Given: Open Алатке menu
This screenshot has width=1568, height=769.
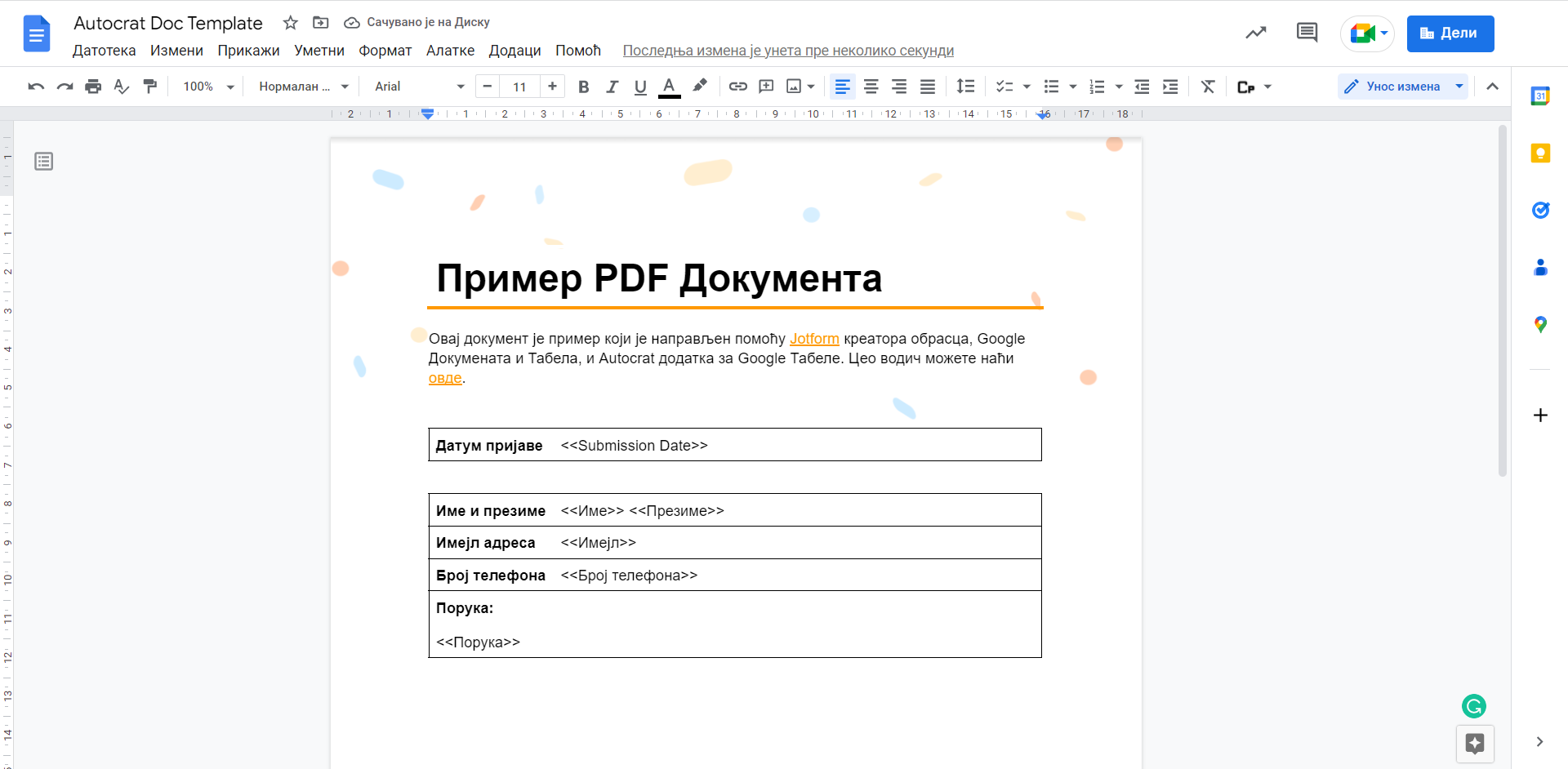Looking at the screenshot, I should [450, 51].
